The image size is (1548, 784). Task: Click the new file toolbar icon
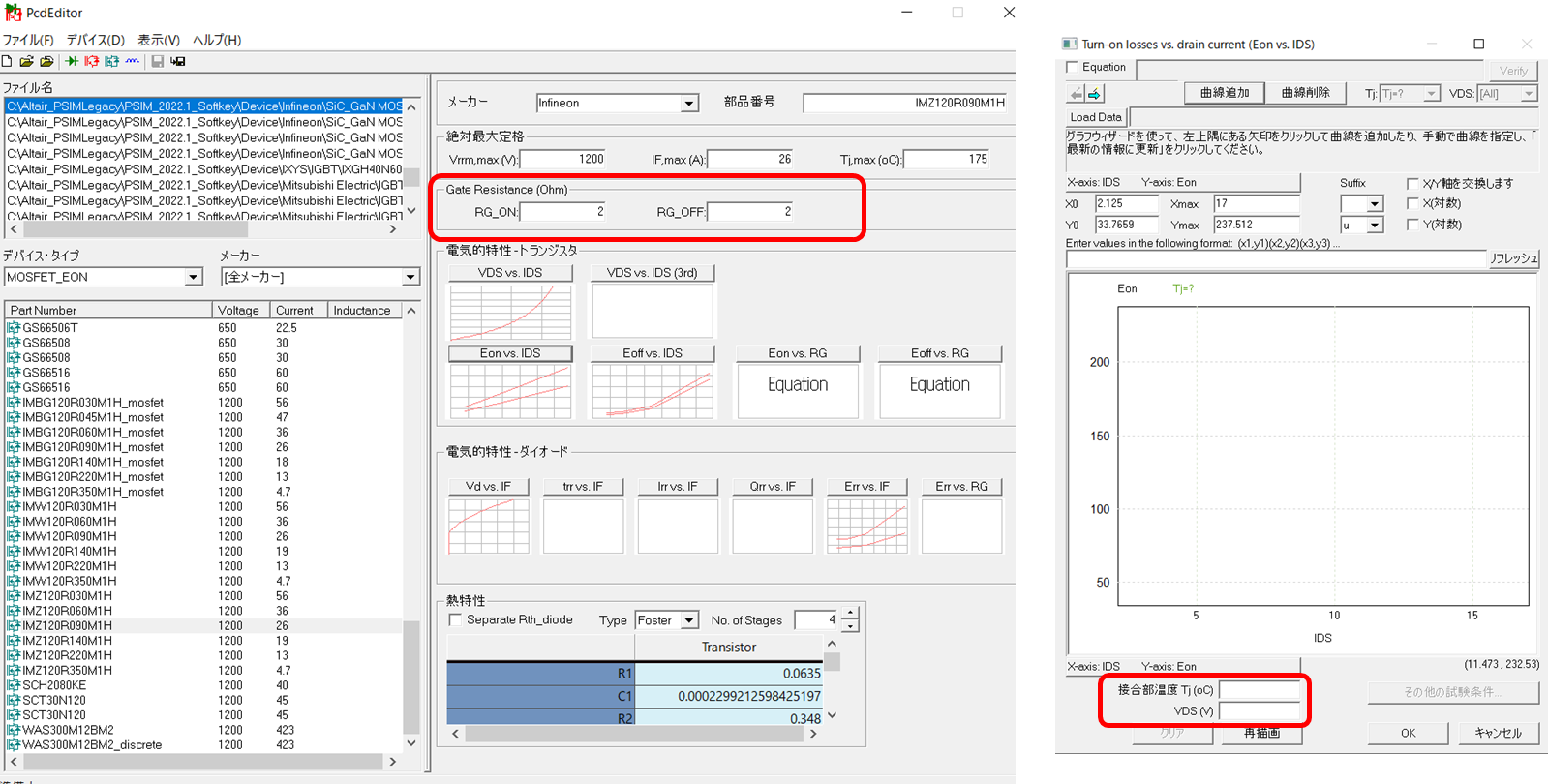point(8,61)
